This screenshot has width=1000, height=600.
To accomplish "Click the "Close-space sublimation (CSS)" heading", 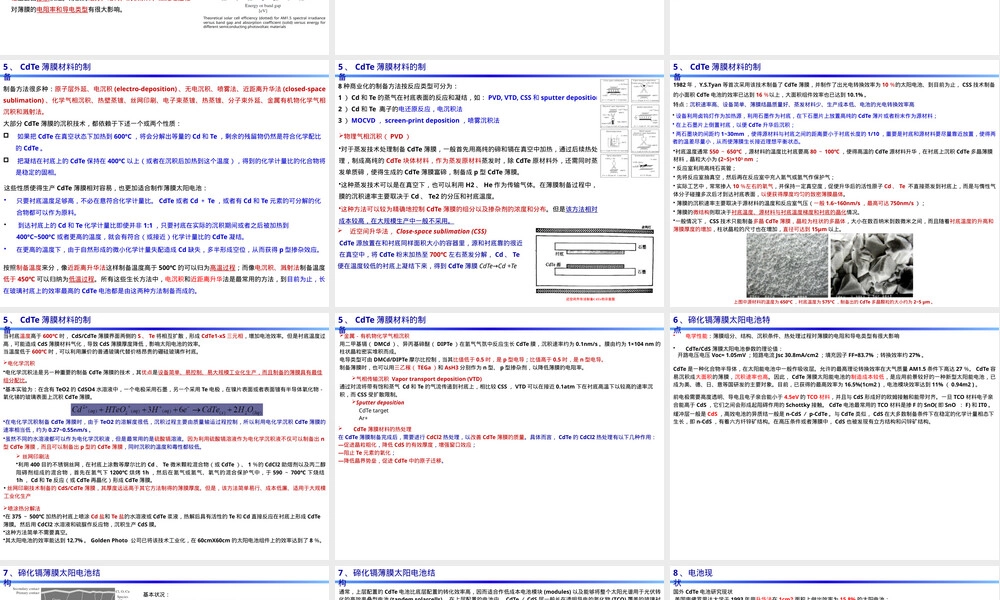I will pyautogui.click(x=441, y=231).
